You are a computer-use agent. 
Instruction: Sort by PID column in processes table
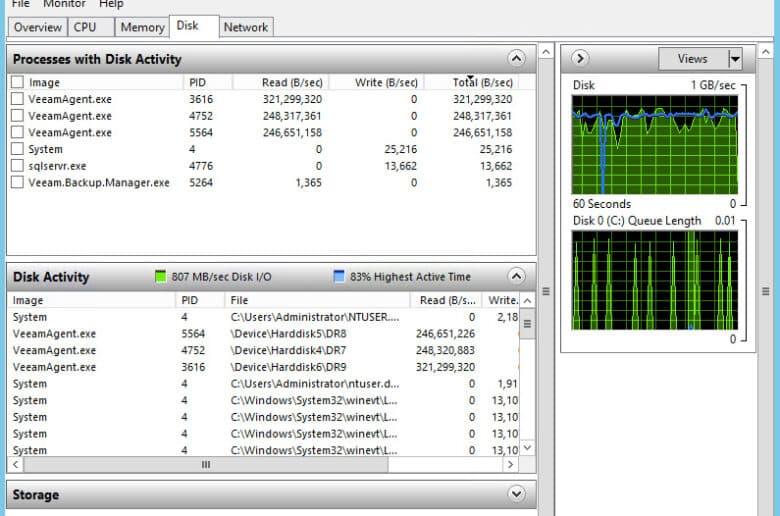pos(207,83)
